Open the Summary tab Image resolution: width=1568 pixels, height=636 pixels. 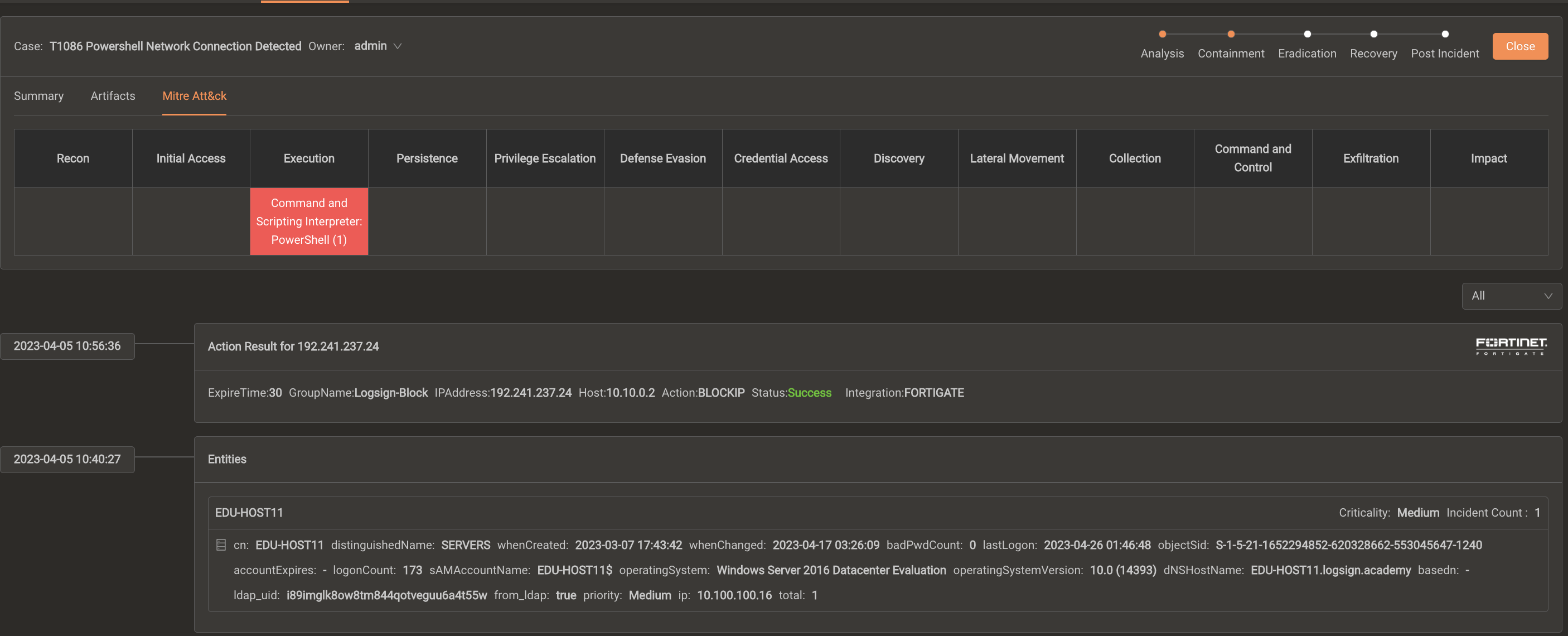pyautogui.click(x=38, y=95)
